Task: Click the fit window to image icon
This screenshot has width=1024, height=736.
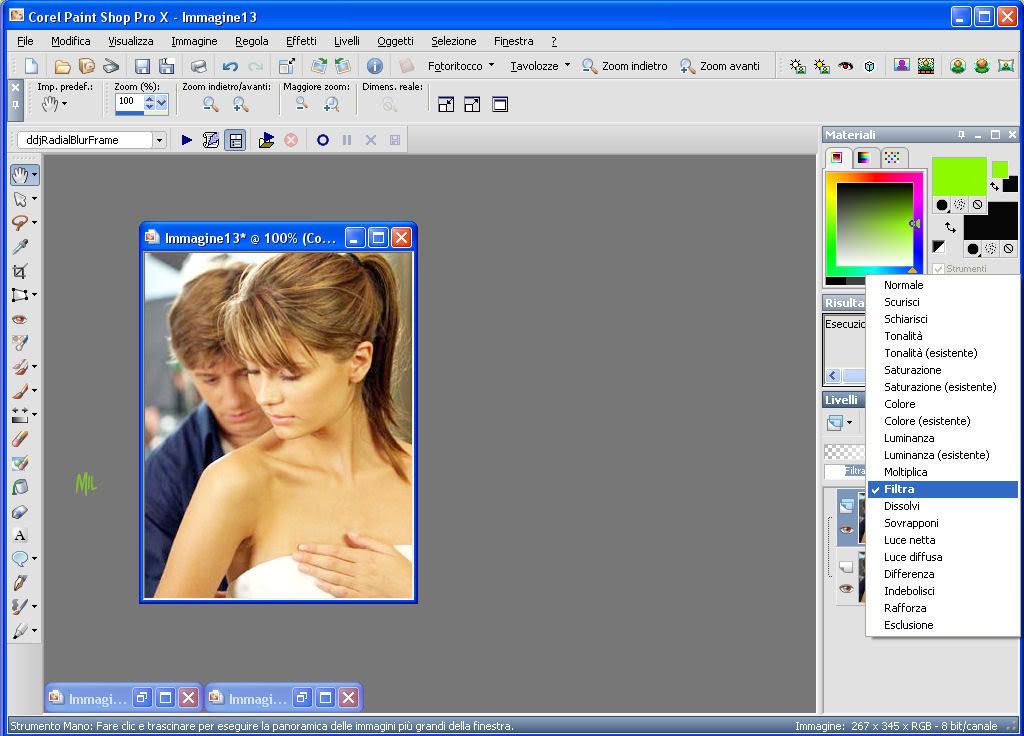Action: 446,104
